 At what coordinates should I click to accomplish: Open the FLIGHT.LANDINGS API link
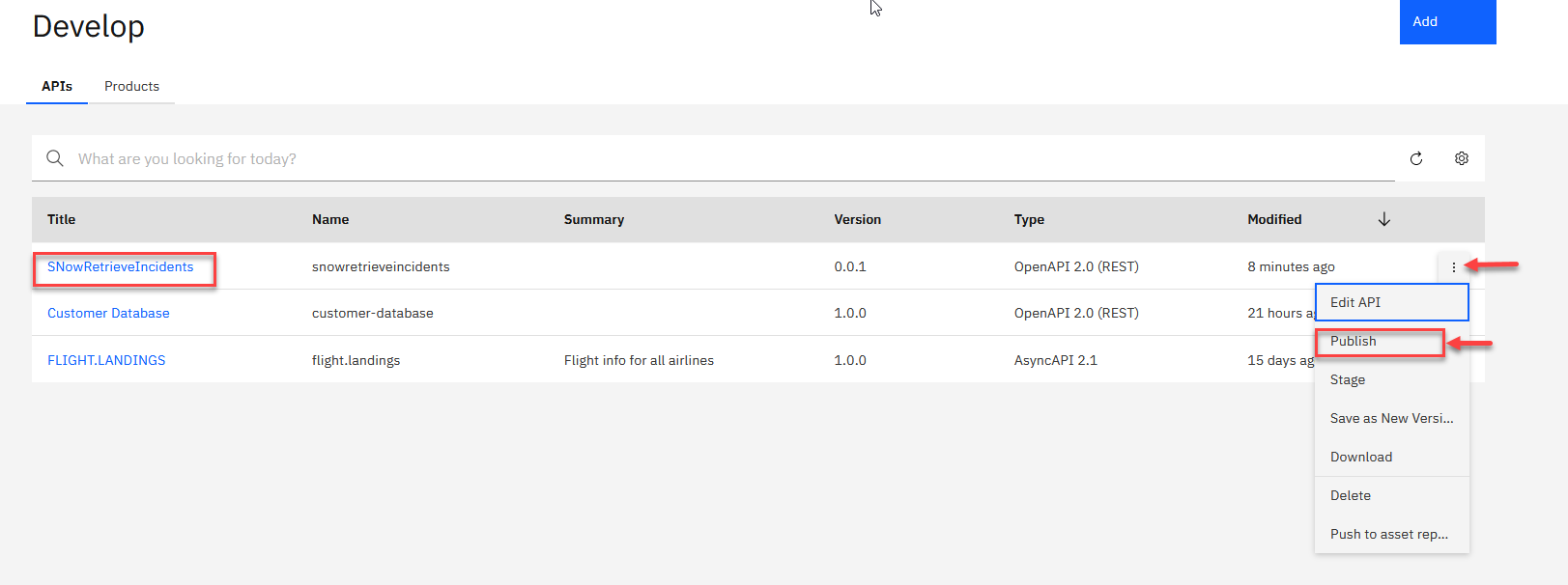tap(106, 360)
